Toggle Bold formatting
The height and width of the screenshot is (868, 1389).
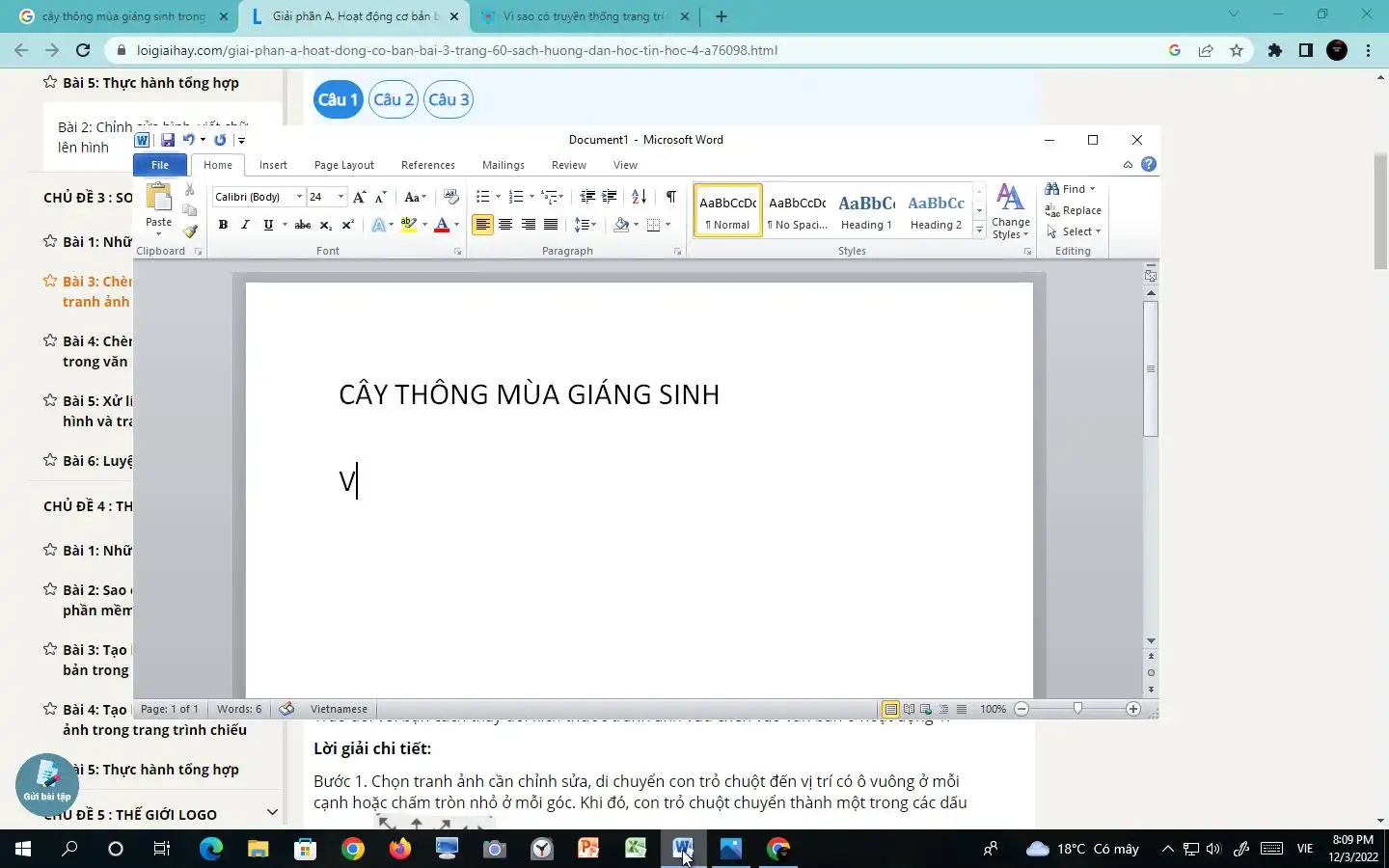point(223,225)
